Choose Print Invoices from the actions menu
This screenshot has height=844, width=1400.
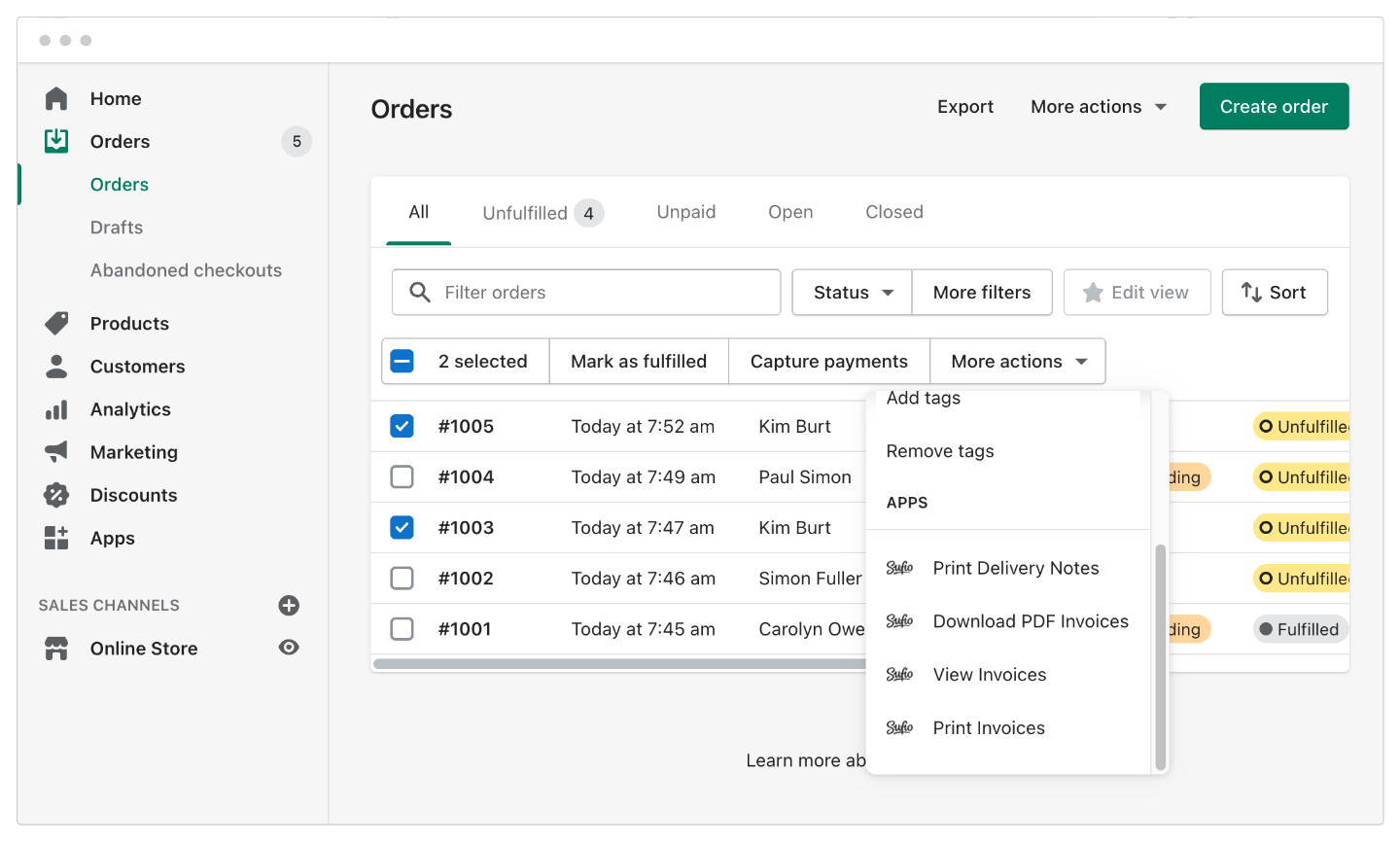point(989,727)
